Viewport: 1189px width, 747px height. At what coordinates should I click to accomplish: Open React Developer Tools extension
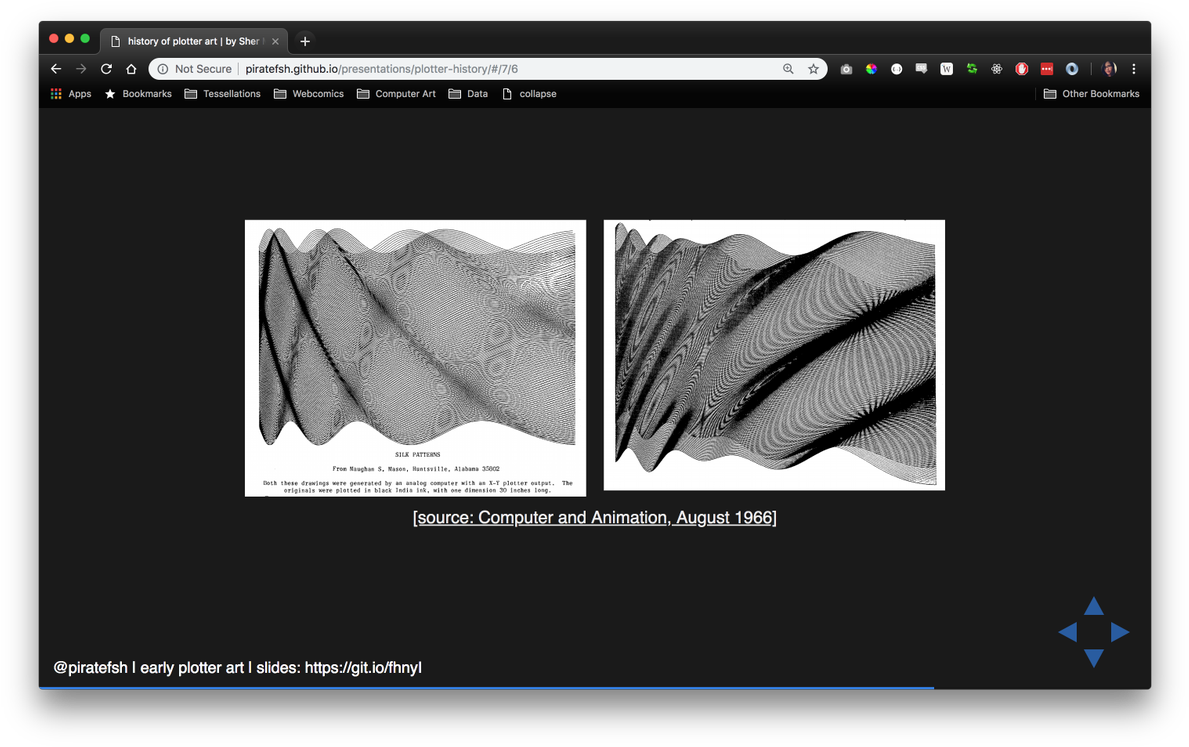[996, 69]
